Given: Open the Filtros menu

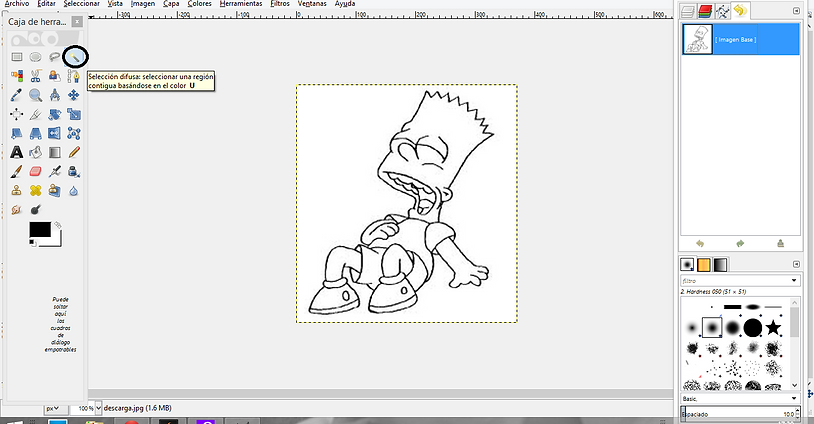Looking at the screenshot, I should click(280, 4).
